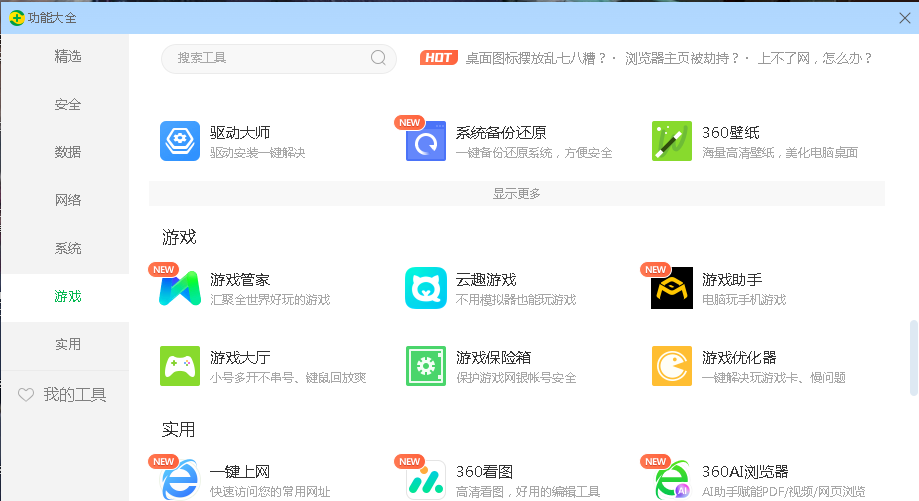Click the 游戏管家 title text
919x501 pixels.
pos(240,280)
